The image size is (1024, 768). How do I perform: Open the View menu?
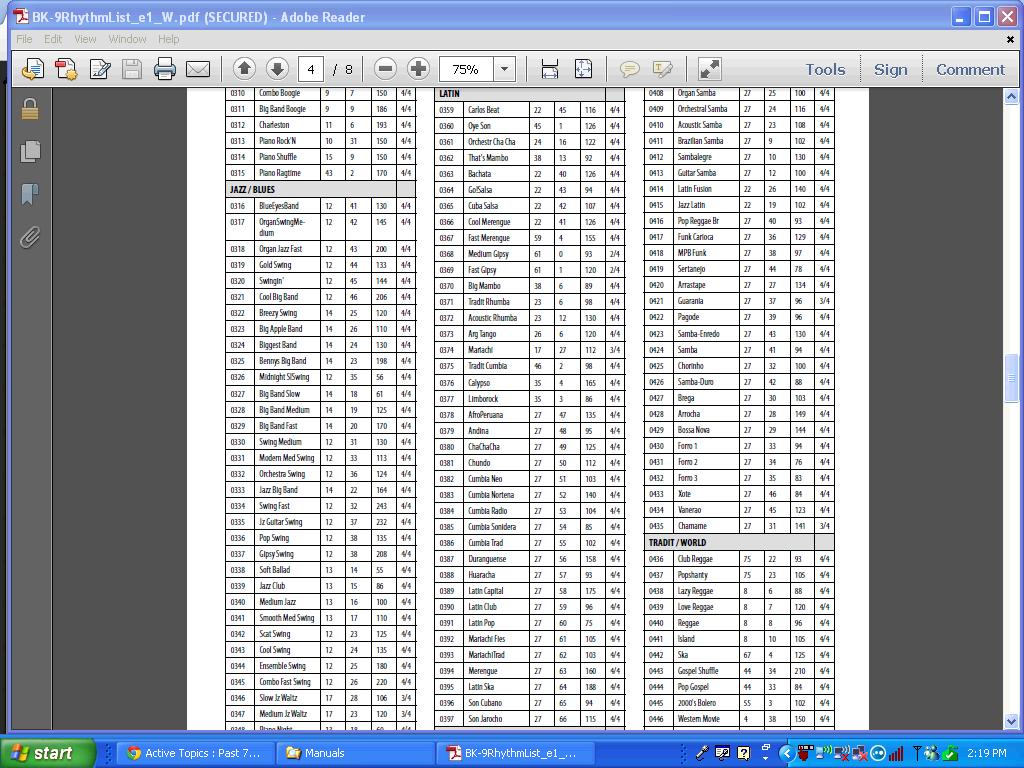coord(85,39)
